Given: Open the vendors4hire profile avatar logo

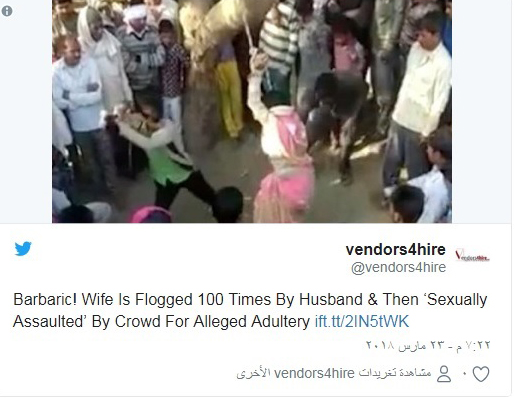Looking at the screenshot, I should tap(472, 256).
